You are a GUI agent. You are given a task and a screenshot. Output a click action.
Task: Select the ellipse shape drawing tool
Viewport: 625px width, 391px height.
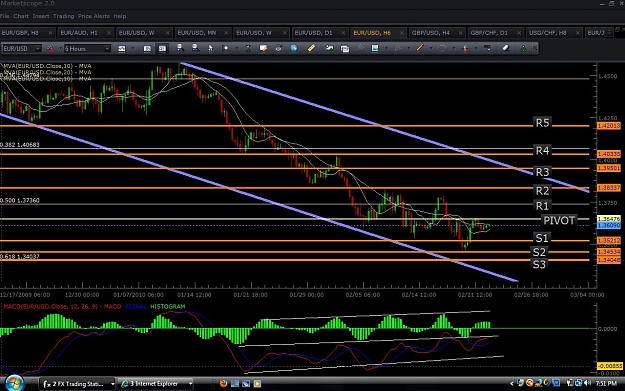click(442, 48)
